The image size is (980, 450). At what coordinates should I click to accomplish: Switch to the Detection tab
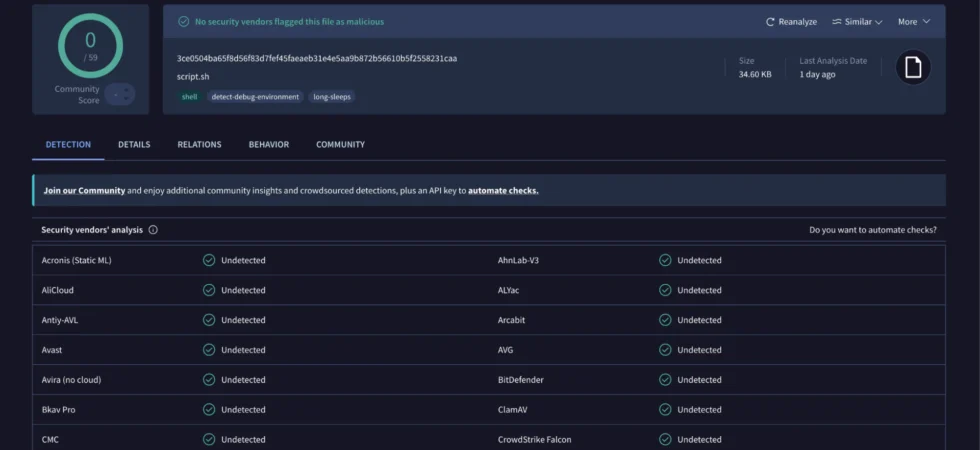tap(68, 144)
